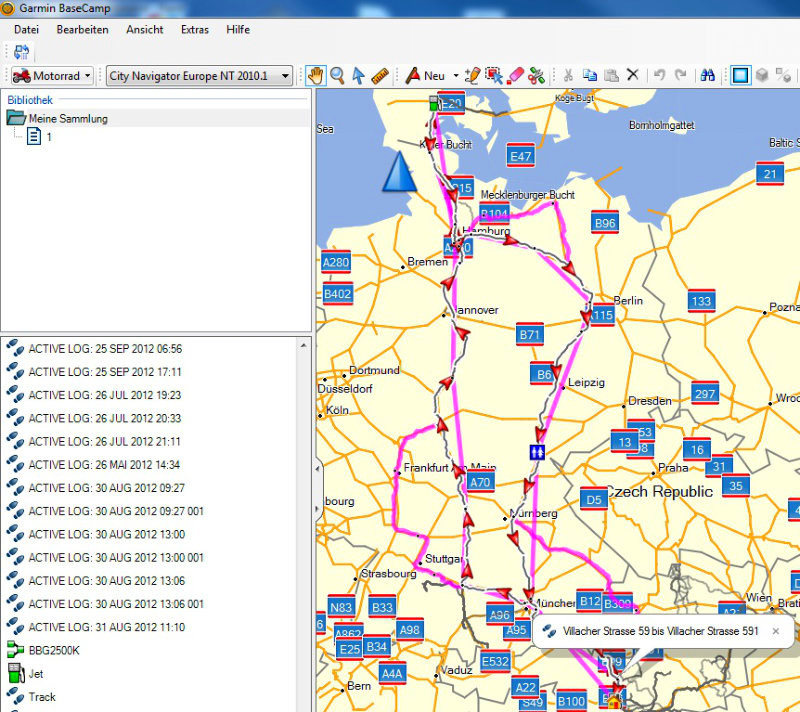Select the Hand pan tool
This screenshot has width=800, height=712.
point(316,76)
